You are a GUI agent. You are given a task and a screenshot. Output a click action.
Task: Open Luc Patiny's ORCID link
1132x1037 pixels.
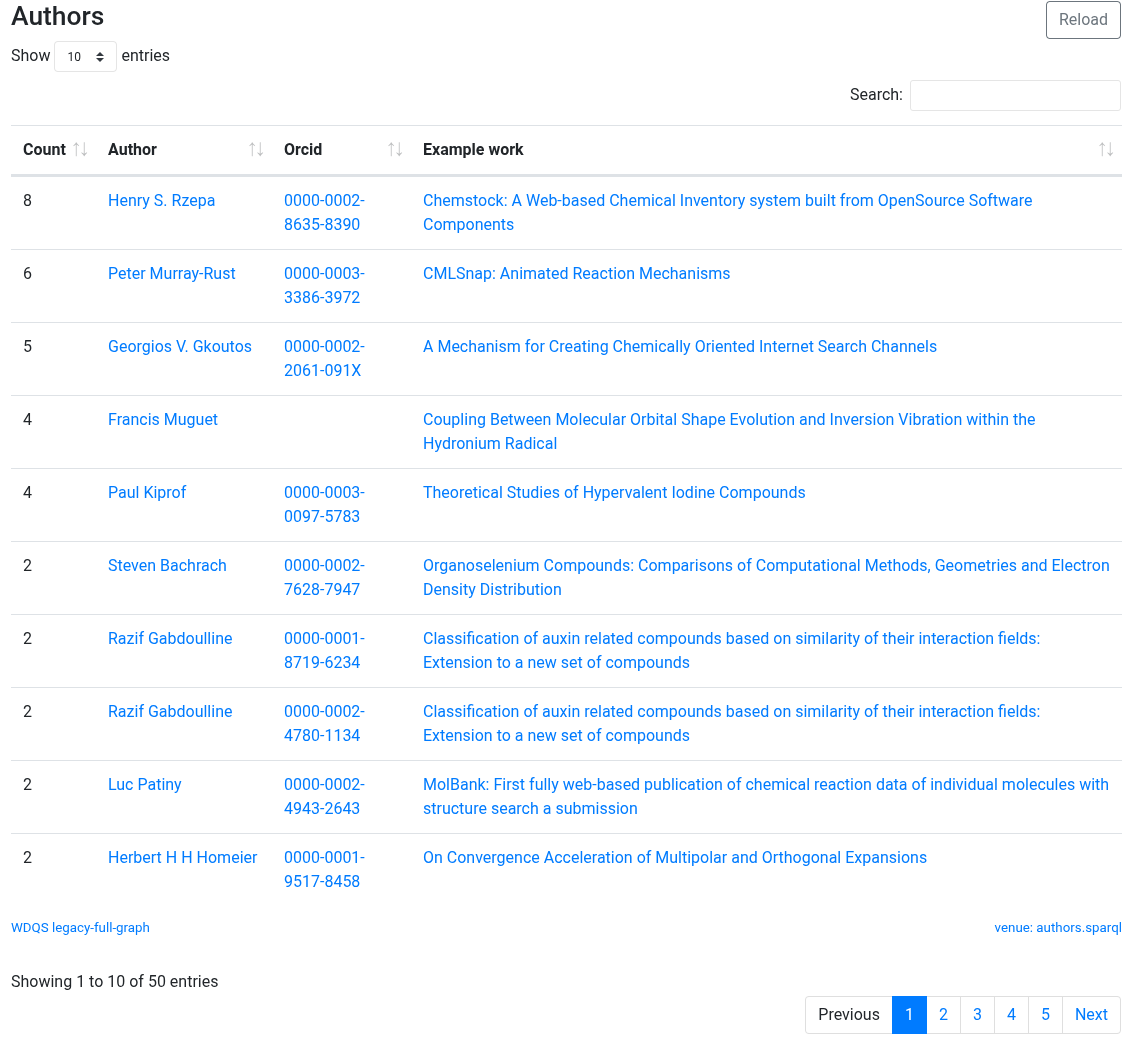324,797
